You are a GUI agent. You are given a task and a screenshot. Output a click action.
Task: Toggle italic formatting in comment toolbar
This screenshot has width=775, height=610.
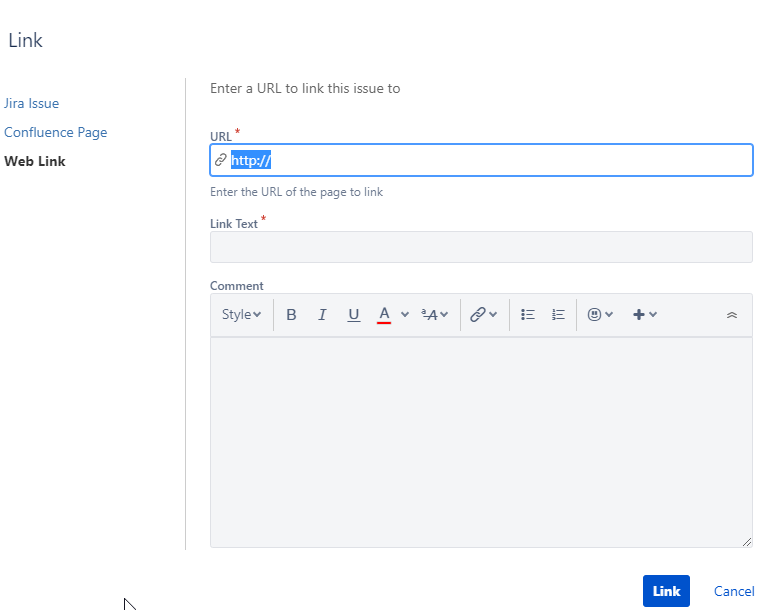click(x=322, y=314)
